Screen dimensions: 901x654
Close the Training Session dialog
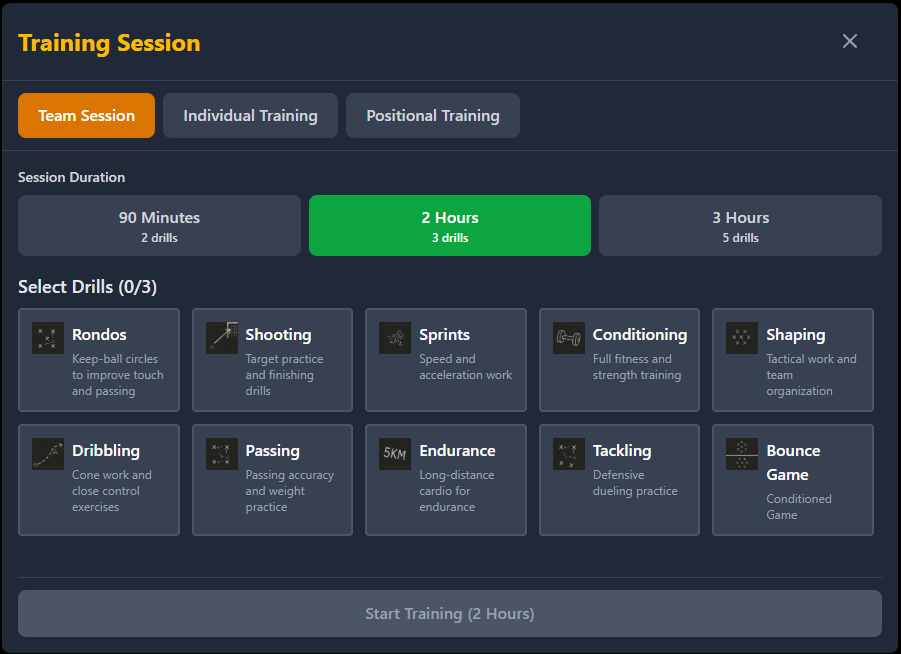pos(850,41)
